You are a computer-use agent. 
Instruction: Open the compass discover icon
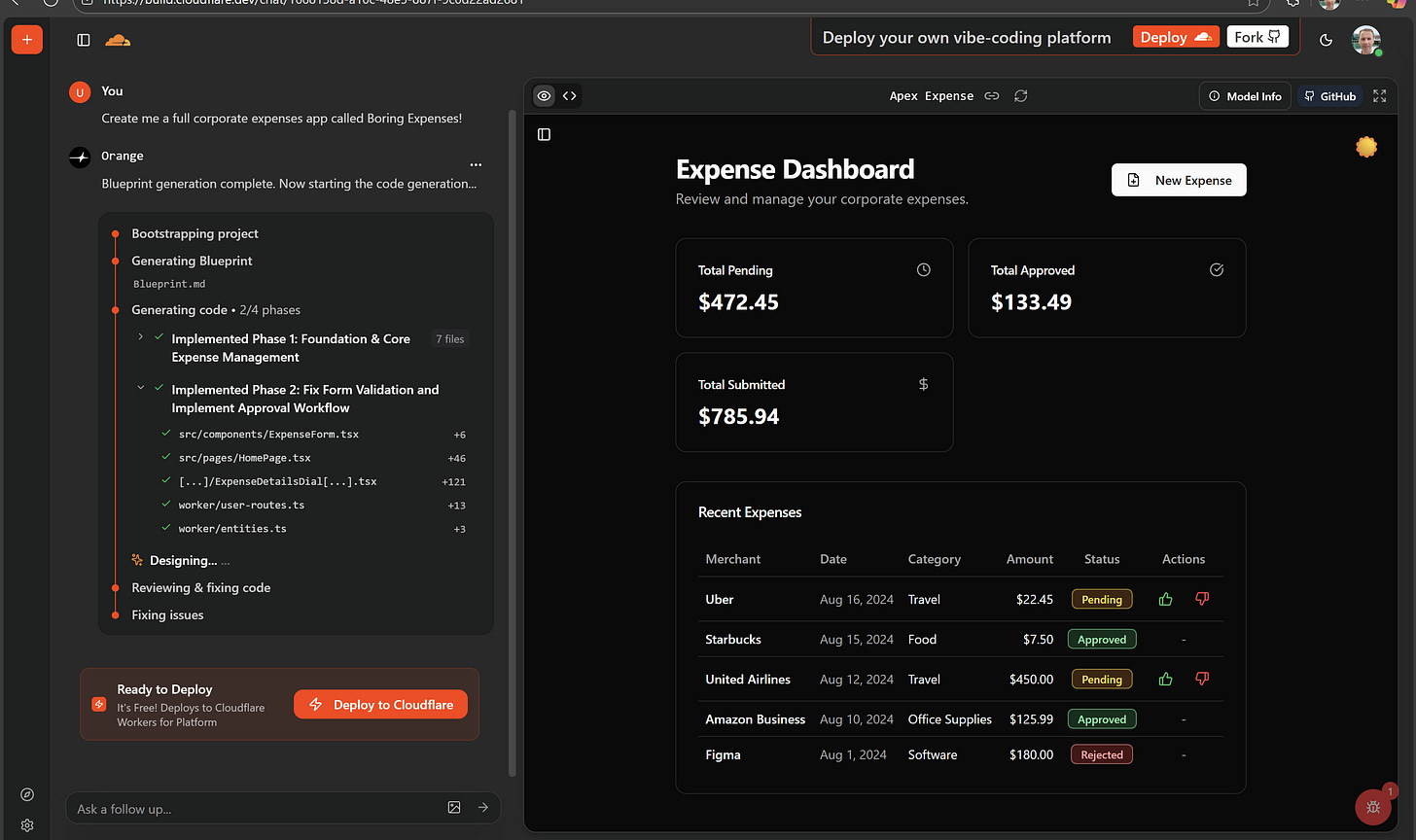pyautogui.click(x=27, y=794)
